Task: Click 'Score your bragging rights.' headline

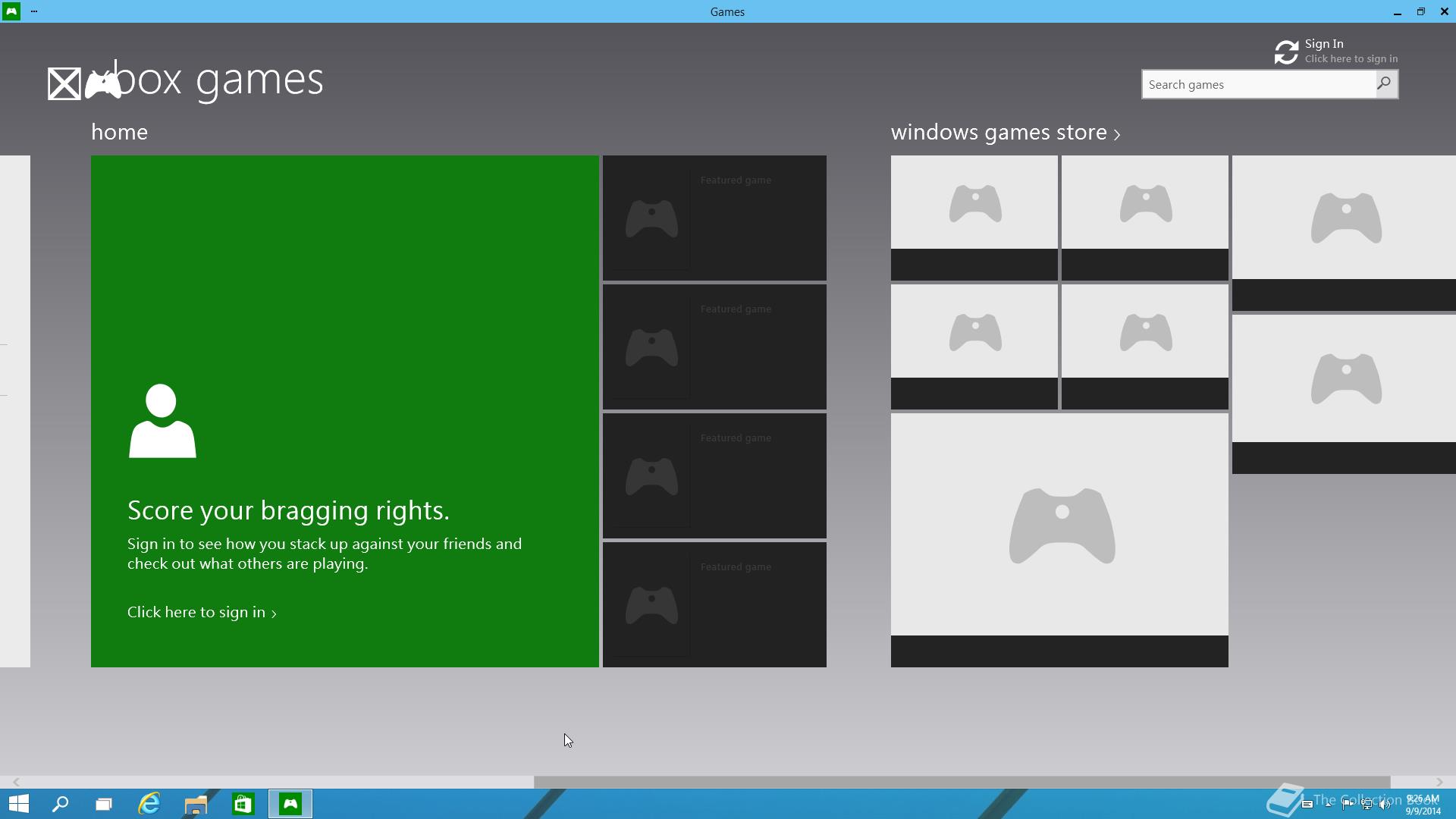Action: coord(288,510)
